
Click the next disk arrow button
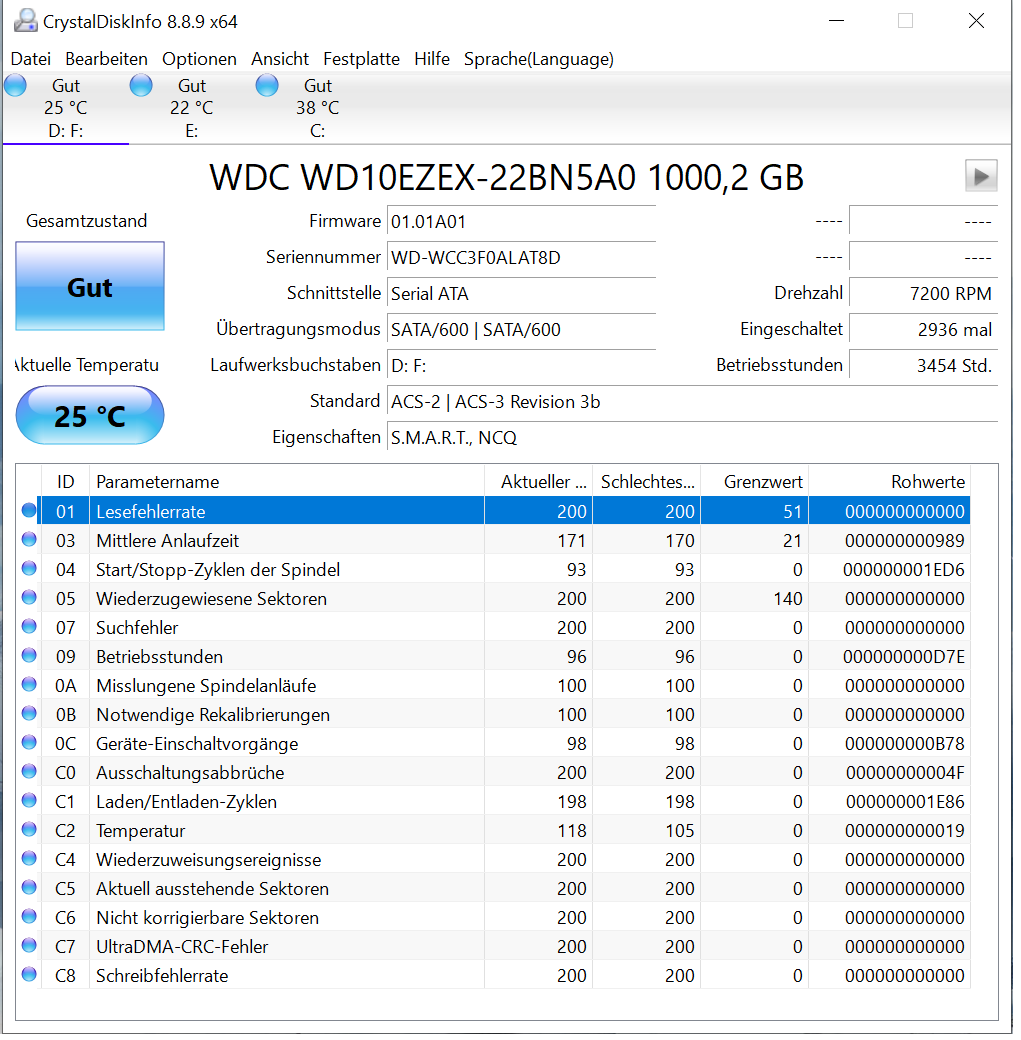981,176
